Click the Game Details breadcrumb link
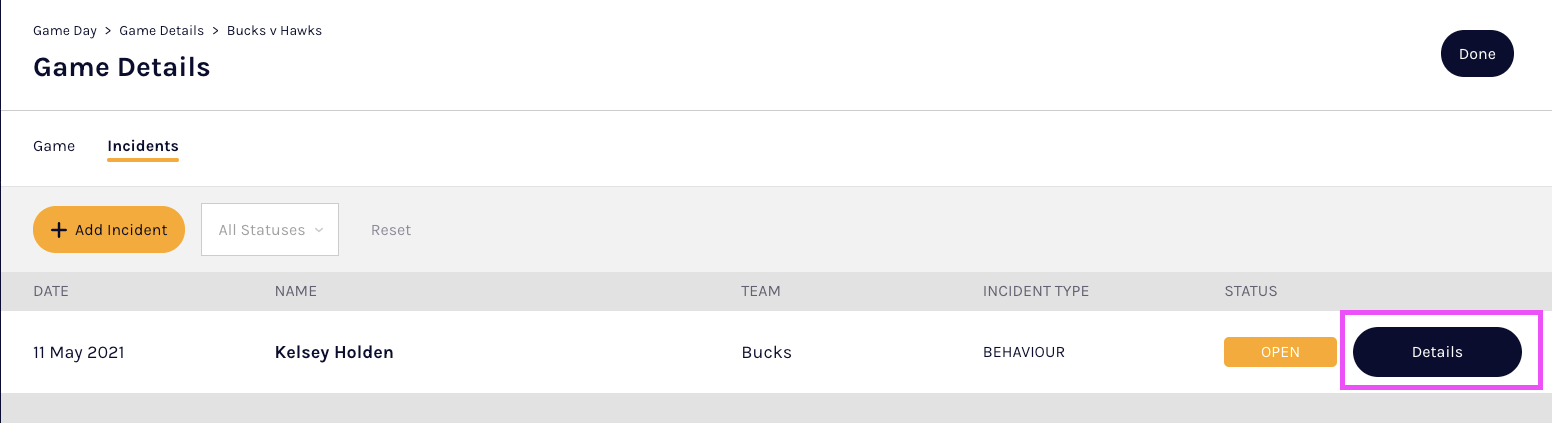The height and width of the screenshot is (423, 1552). coord(161,30)
